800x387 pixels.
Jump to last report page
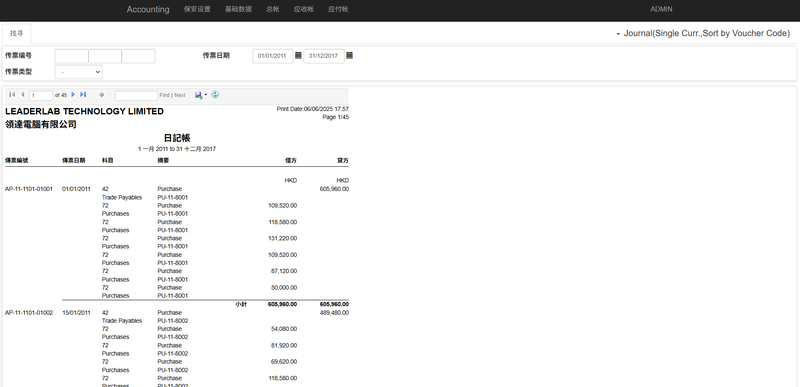[x=83, y=94]
